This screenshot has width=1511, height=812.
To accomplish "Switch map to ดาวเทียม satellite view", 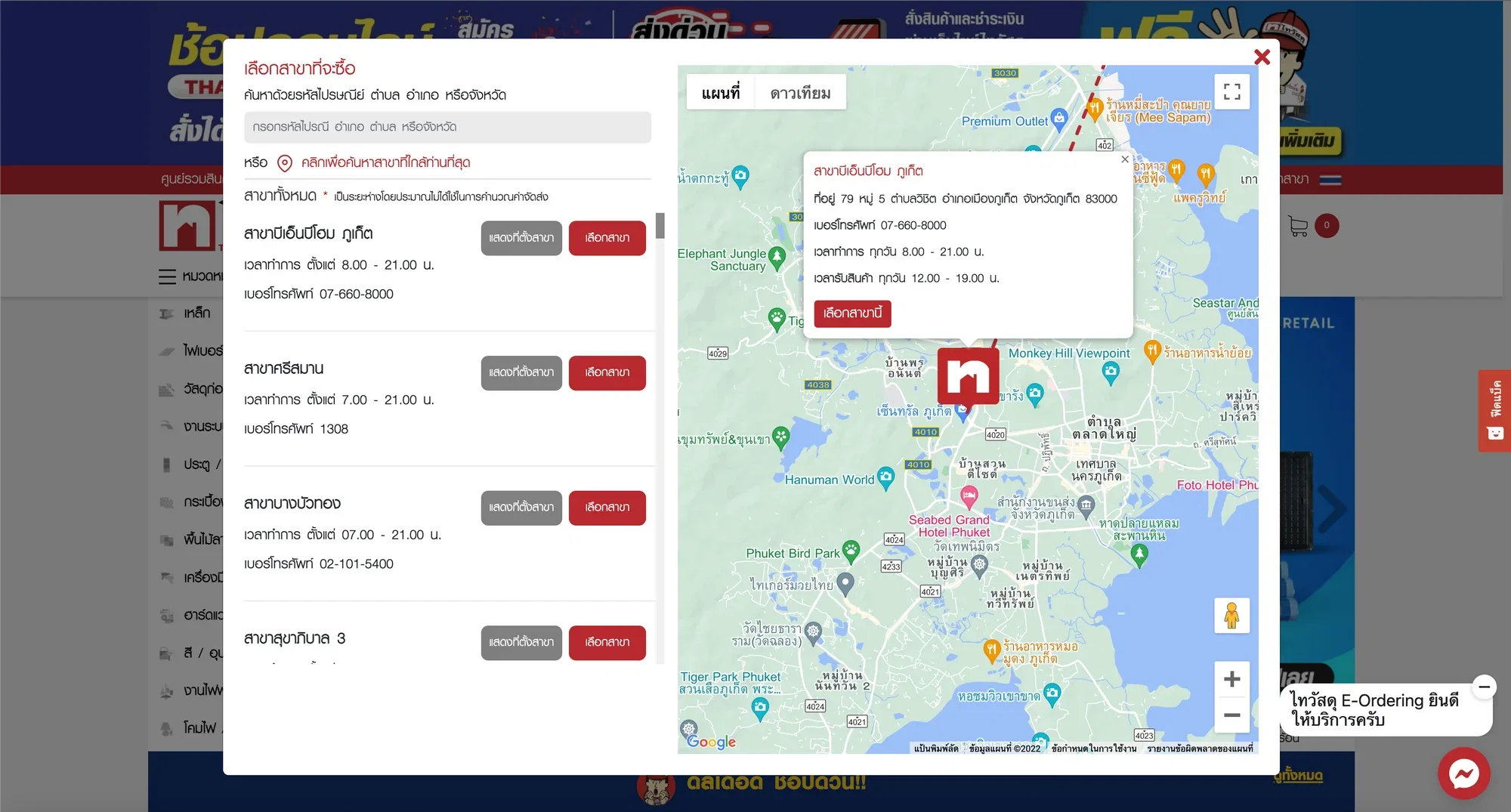I will coord(800,93).
